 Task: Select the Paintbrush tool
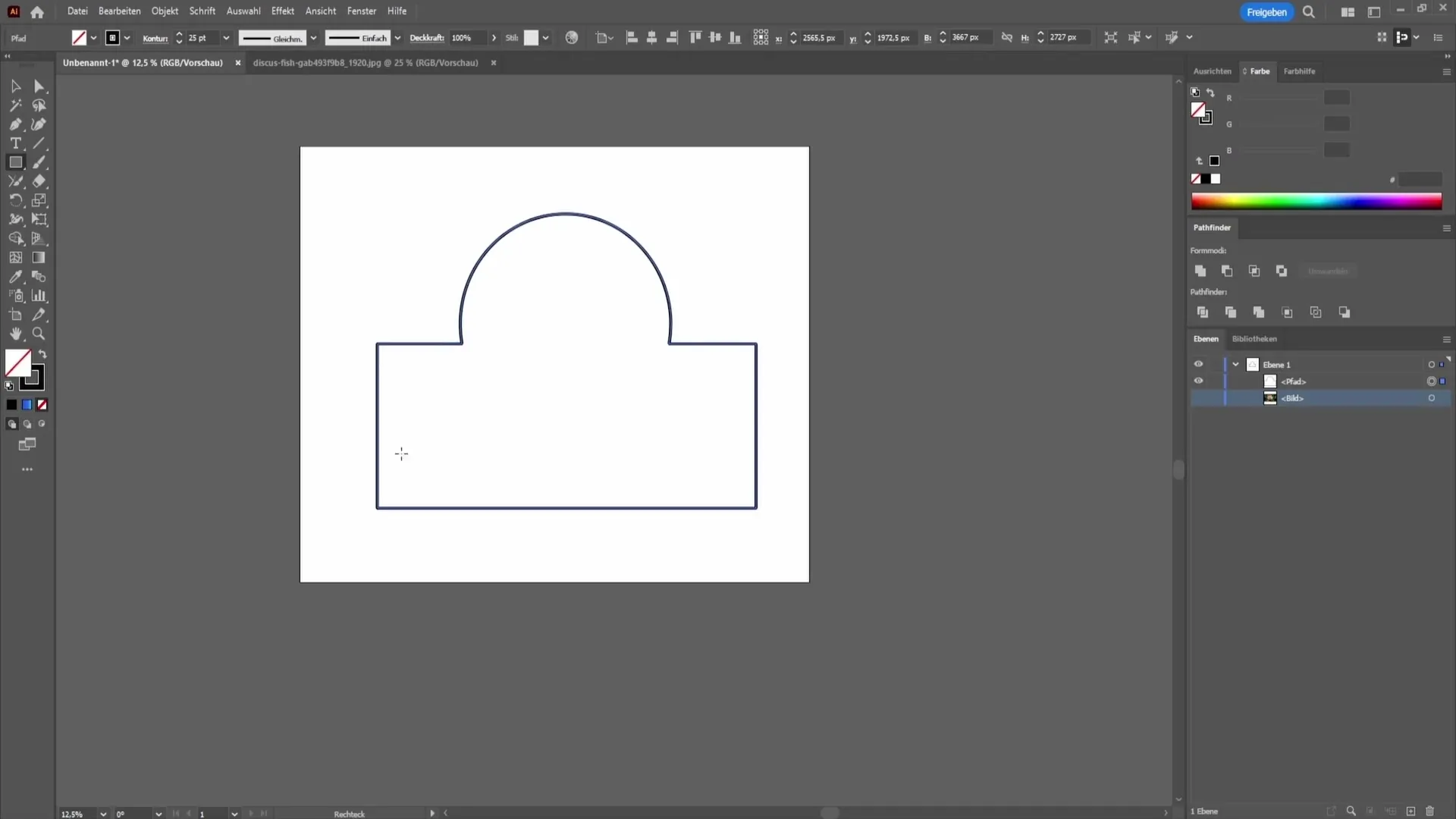tap(39, 162)
